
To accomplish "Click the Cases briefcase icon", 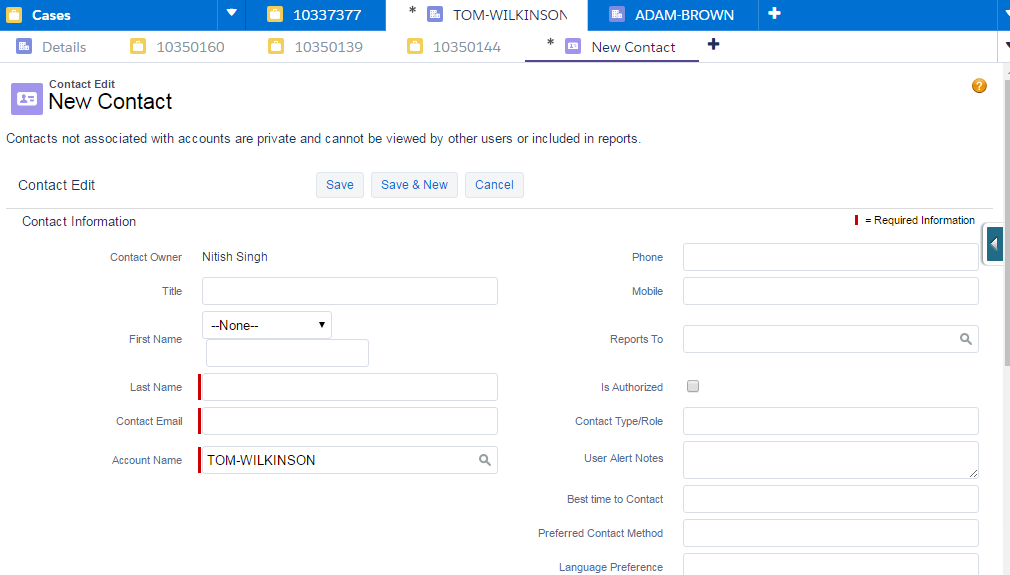I will click(14, 15).
